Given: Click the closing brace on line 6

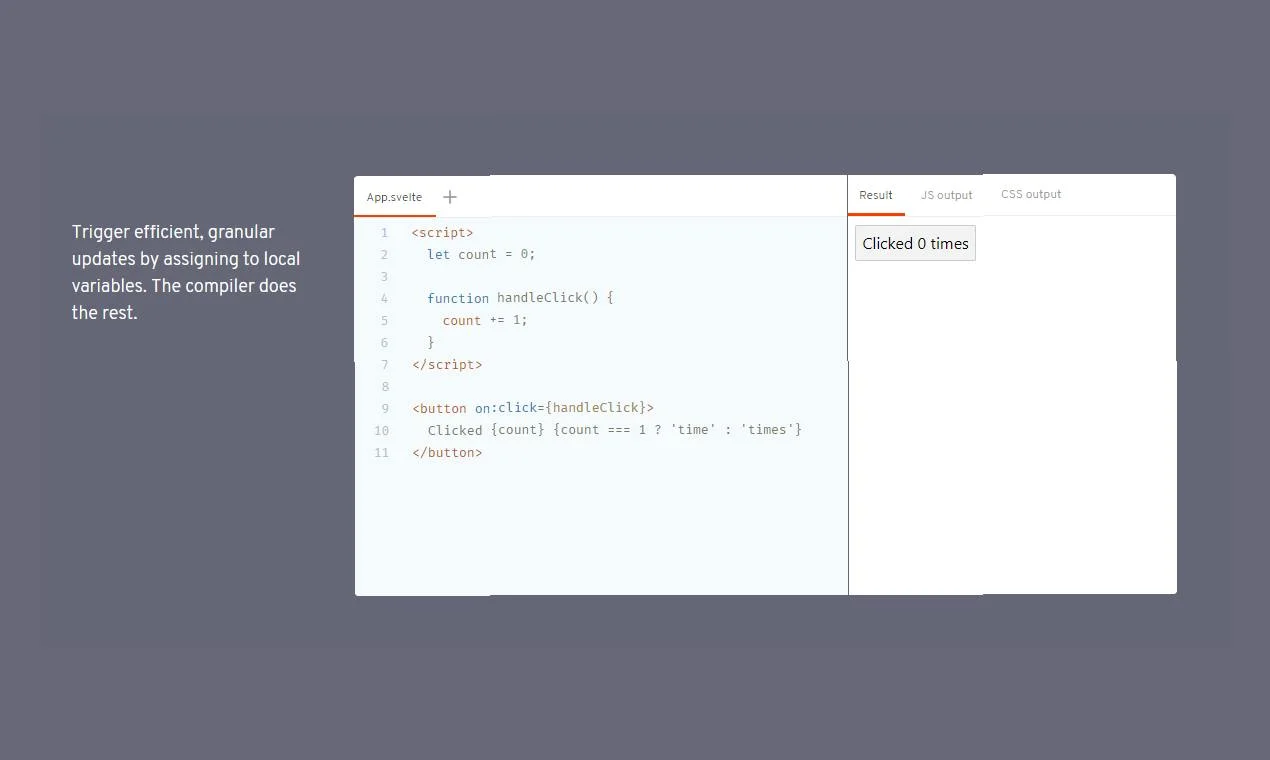Looking at the screenshot, I should (431, 342).
